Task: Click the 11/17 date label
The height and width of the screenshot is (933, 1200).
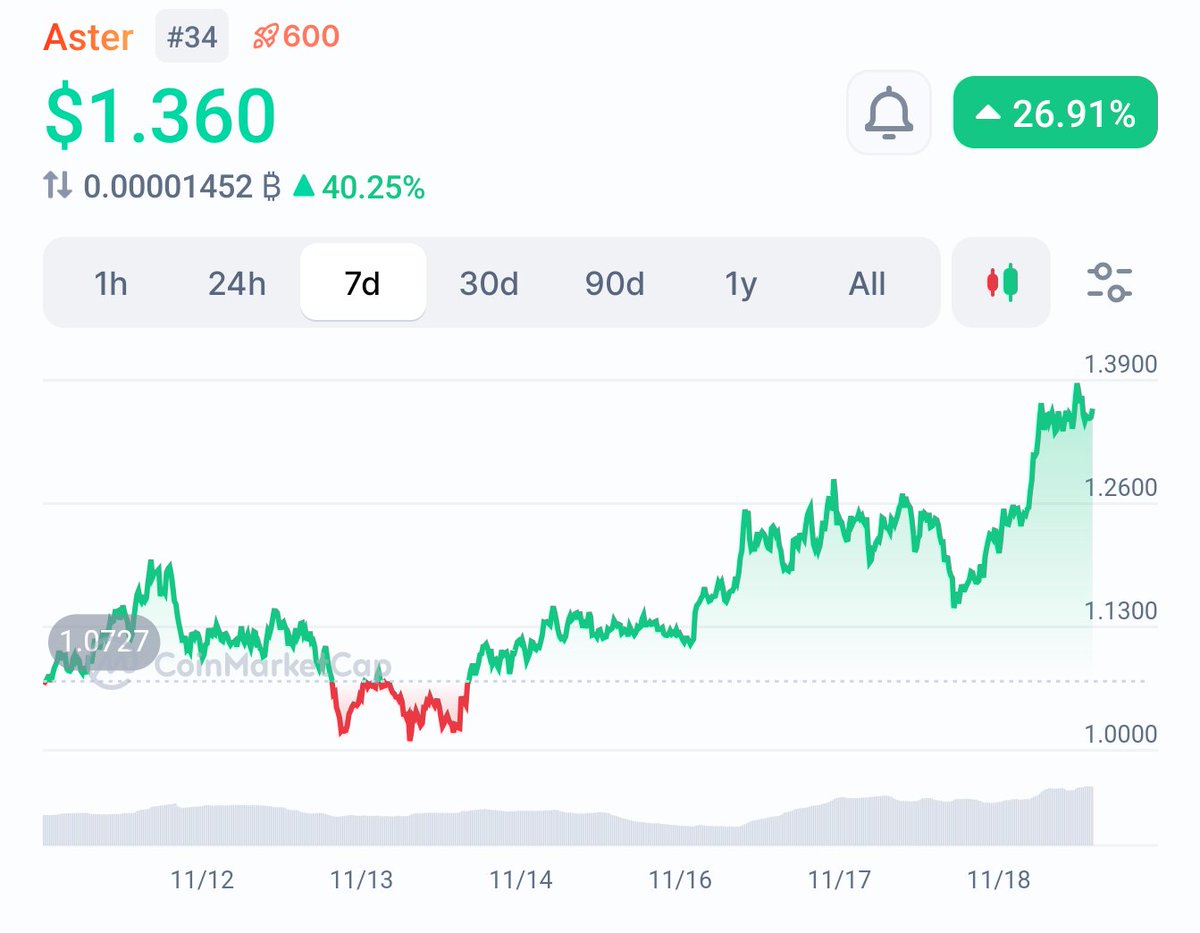Action: (840, 880)
